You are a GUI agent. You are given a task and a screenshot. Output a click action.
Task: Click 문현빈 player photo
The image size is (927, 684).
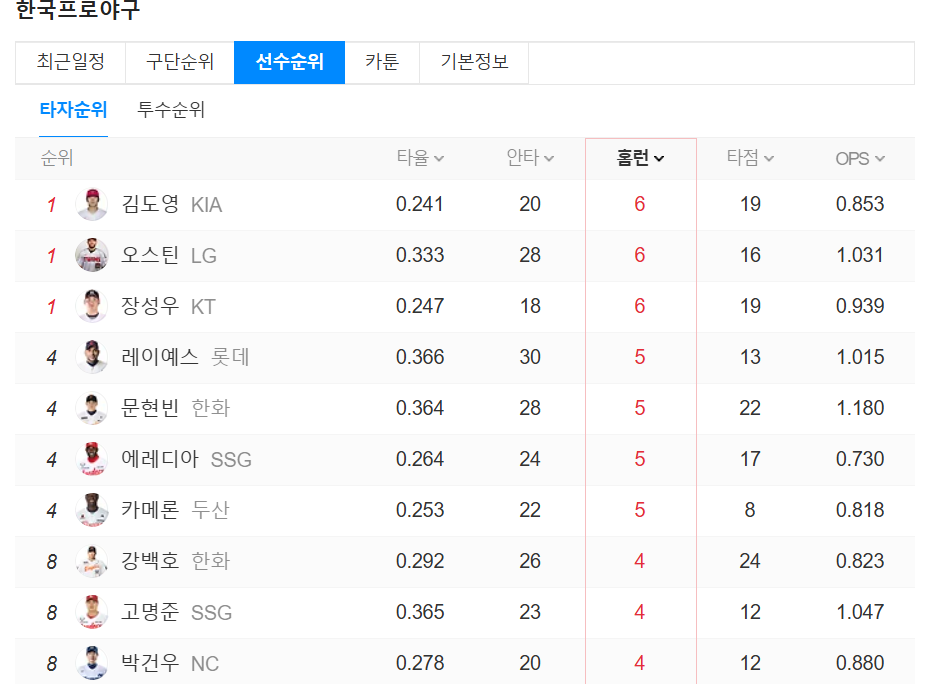point(92,409)
